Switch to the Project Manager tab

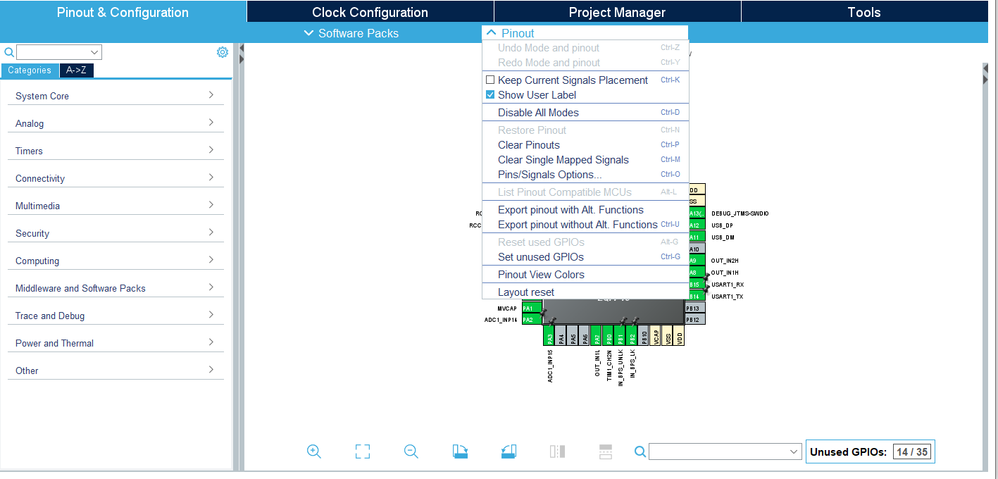pos(617,12)
